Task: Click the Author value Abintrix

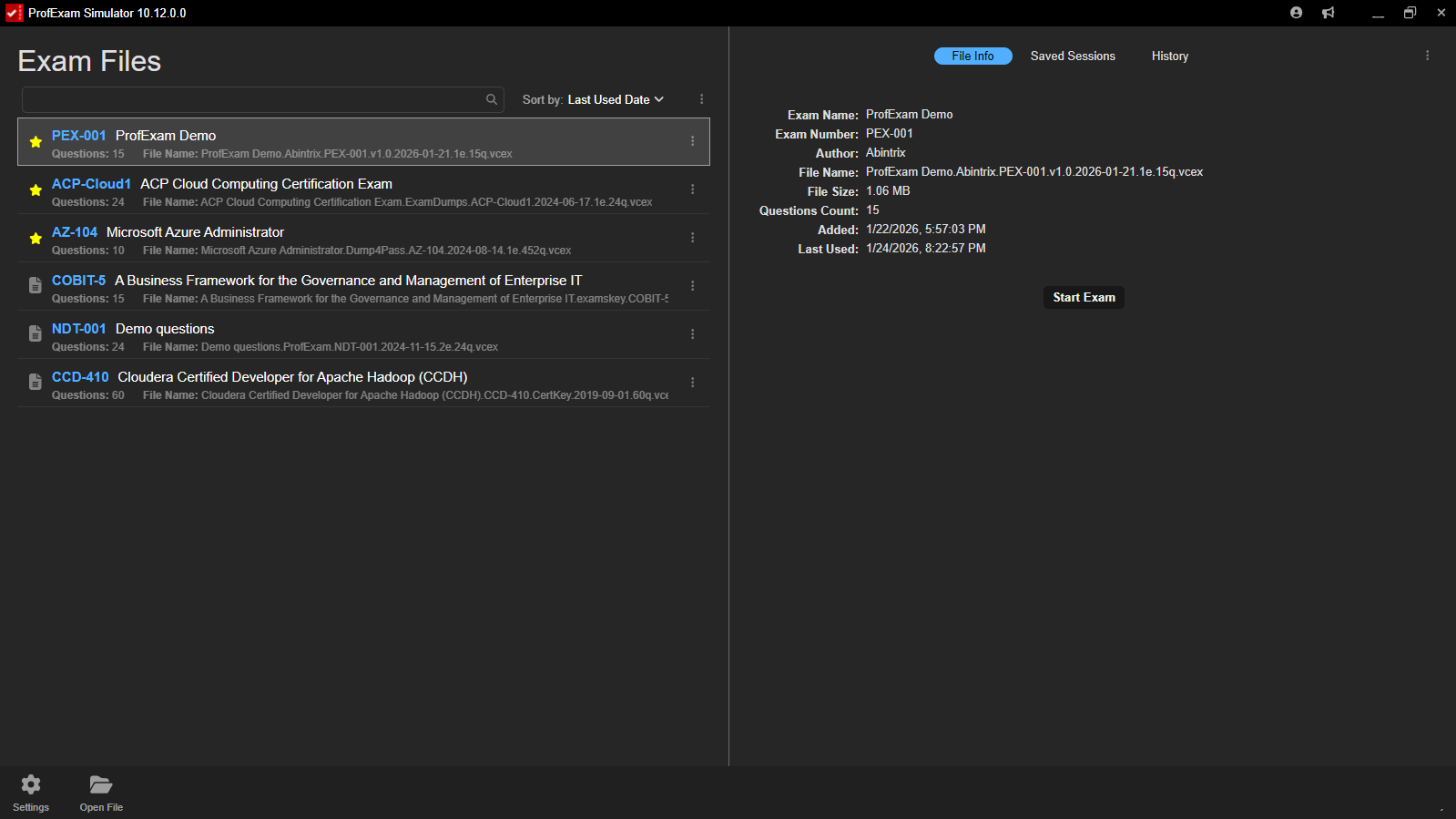Action: [886, 153]
